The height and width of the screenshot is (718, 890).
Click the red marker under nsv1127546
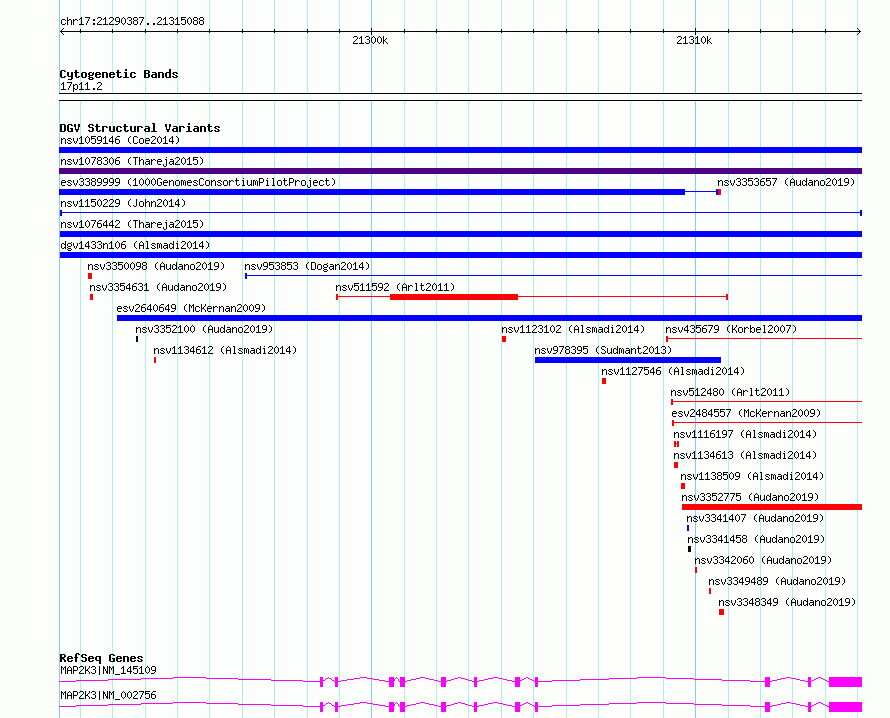[x=604, y=381]
